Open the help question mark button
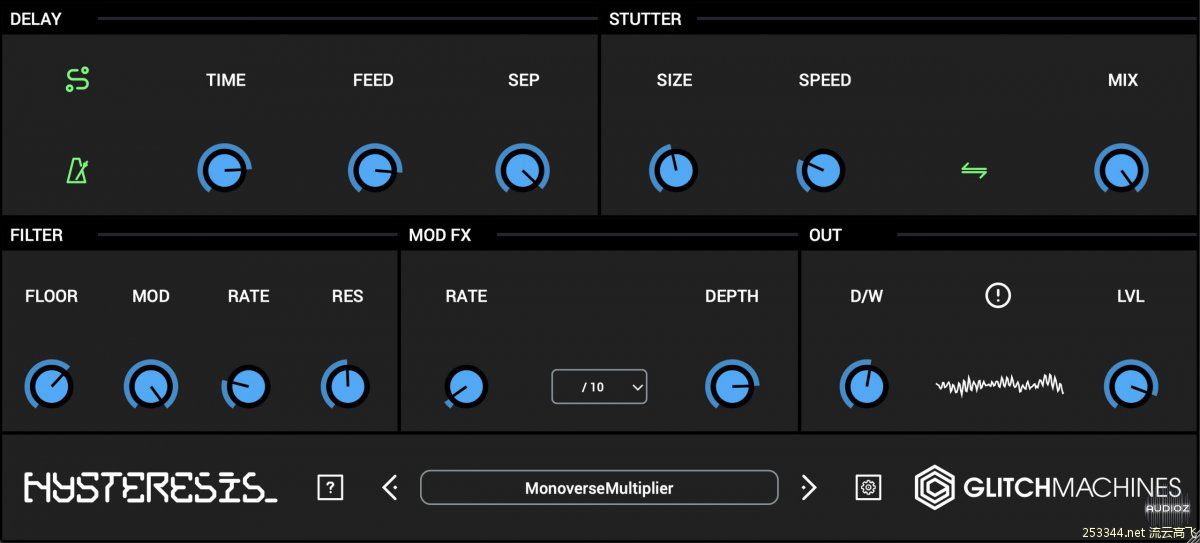 pyautogui.click(x=330, y=487)
